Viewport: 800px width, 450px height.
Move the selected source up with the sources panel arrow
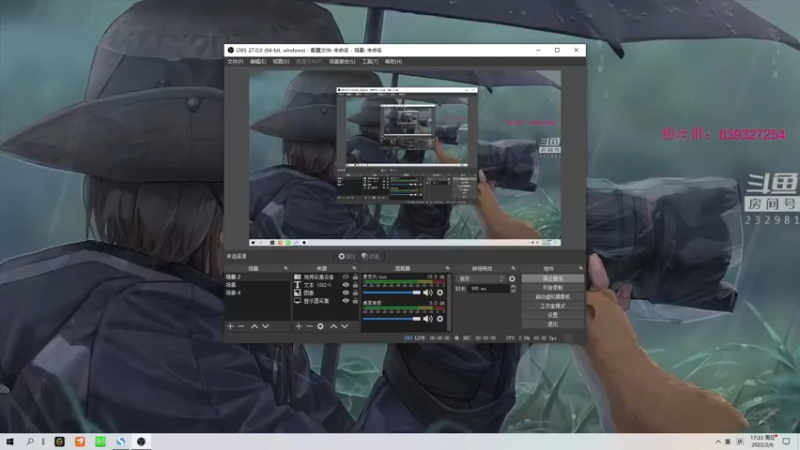point(333,326)
